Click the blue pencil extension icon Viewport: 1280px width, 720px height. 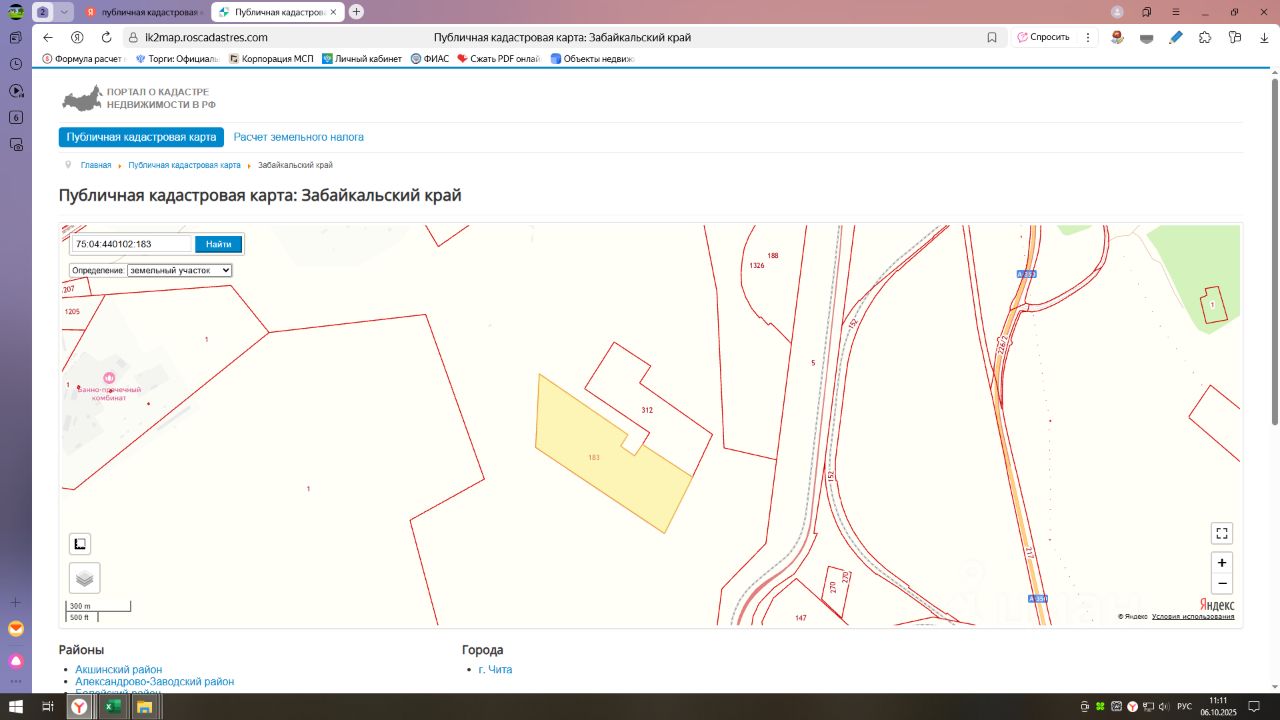coord(1176,37)
